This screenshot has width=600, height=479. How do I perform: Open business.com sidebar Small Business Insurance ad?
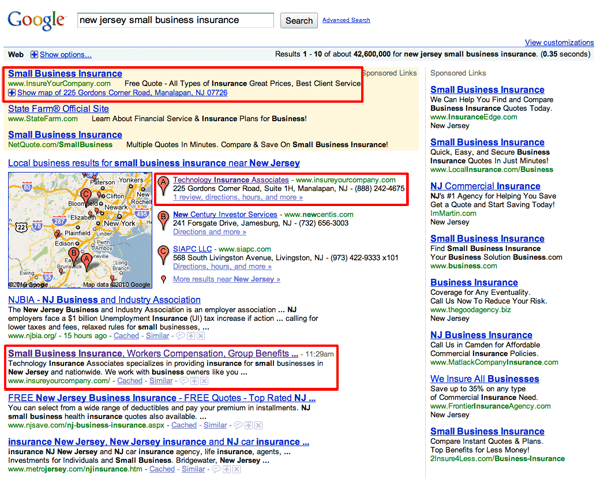[x=487, y=238]
